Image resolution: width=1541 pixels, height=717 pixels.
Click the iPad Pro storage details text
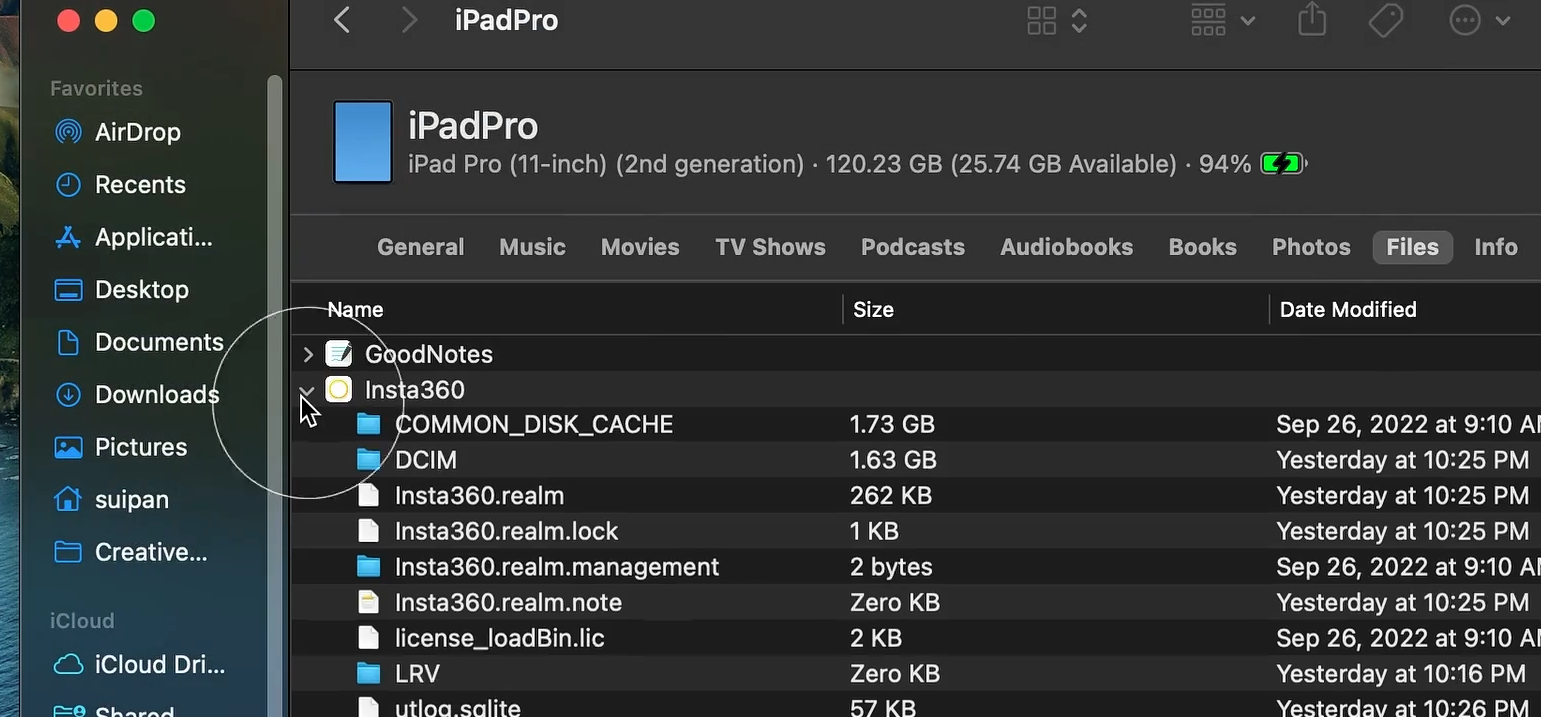click(x=792, y=164)
